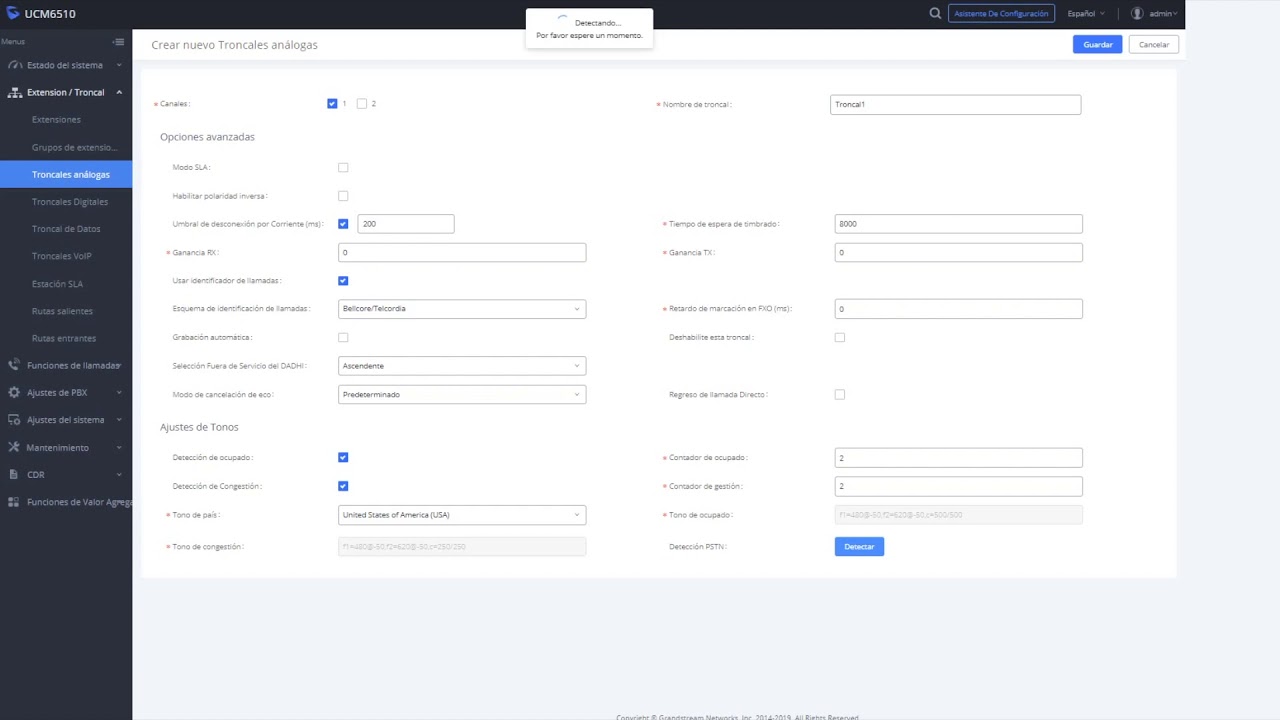The width and height of the screenshot is (1280, 720).
Task: Open Tono de país dropdown
Action: coord(462,515)
